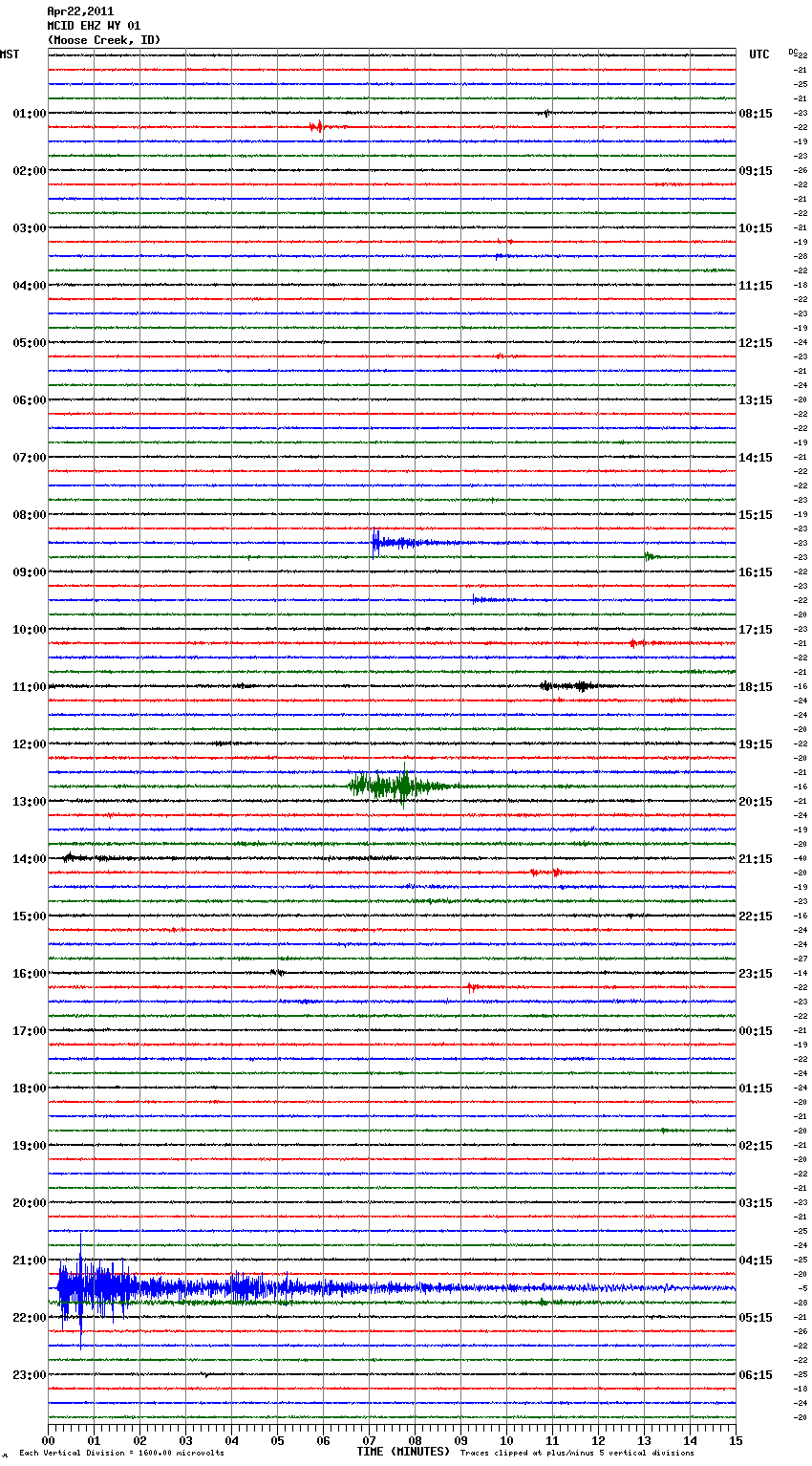Click the '22:15' UTC time label
This screenshot has width=812, height=1466.
tap(756, 916)
